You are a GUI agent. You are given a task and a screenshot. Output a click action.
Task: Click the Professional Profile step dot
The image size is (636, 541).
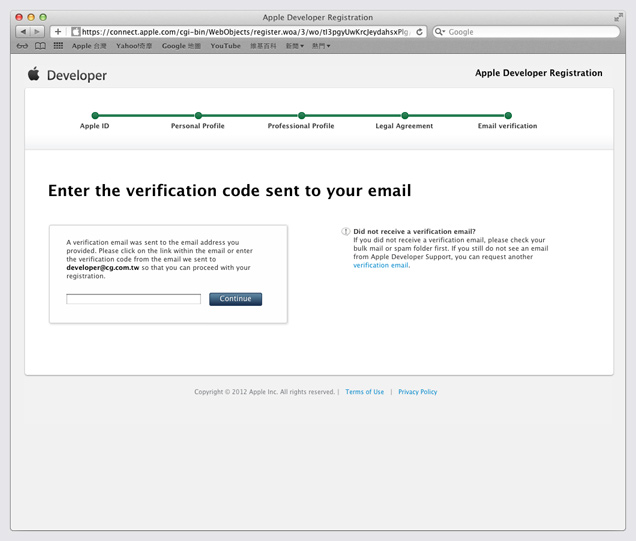click(x=301, y=116)
